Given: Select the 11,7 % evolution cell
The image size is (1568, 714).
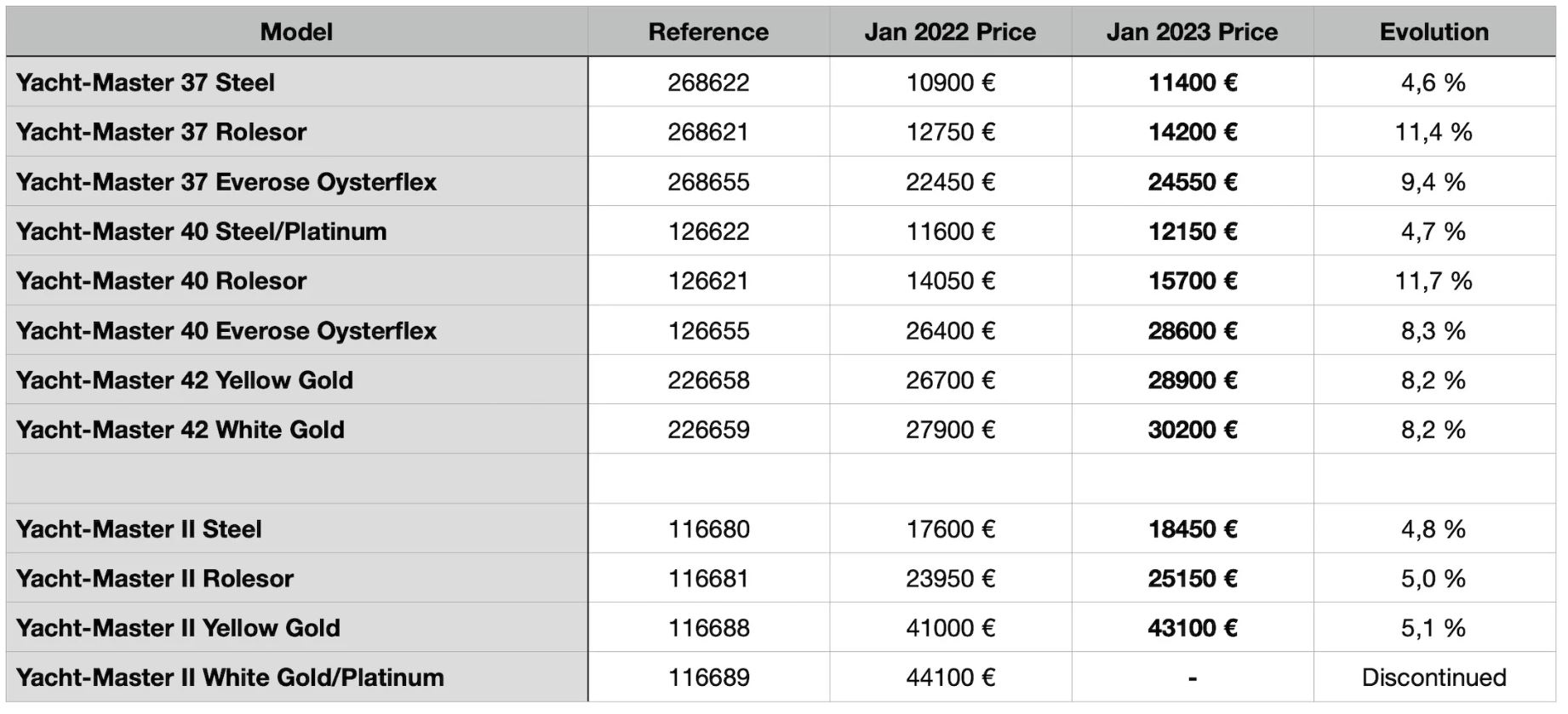Looking at the screenshot, I should point(1434,281).
